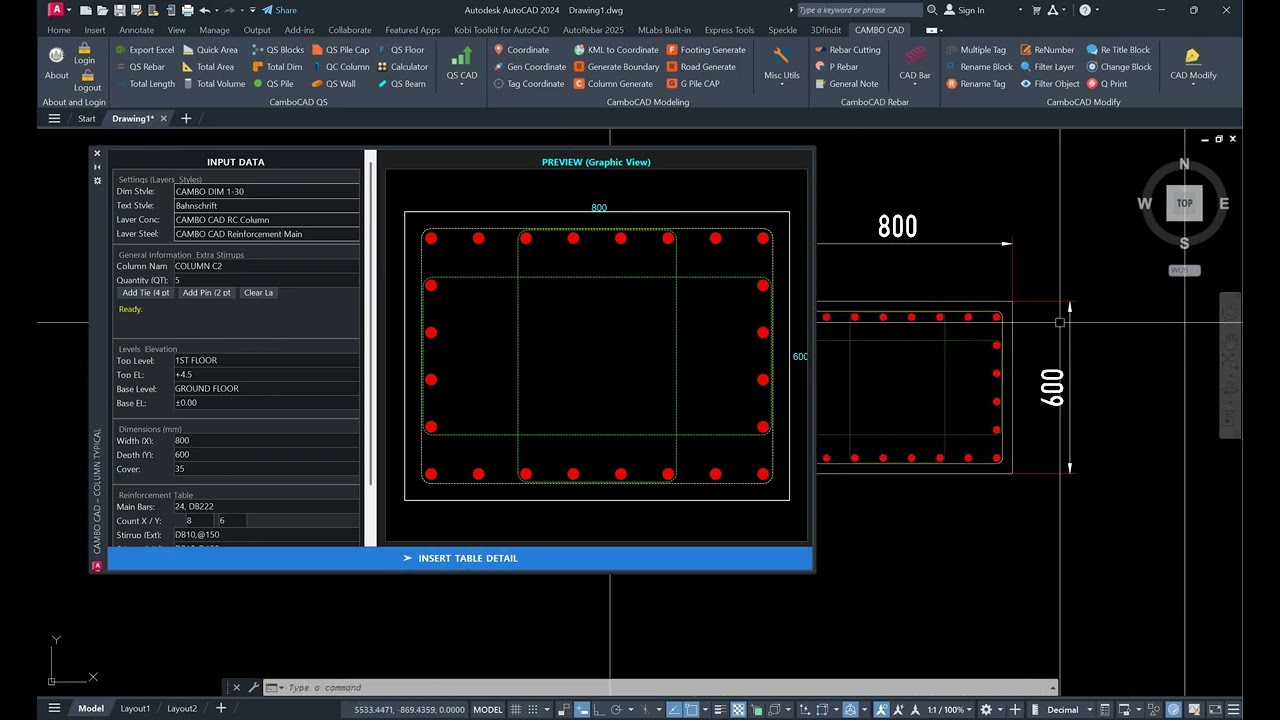Run the Generate Boundary command
Viewport: 1280px width, 720px height.
[616, 67]
